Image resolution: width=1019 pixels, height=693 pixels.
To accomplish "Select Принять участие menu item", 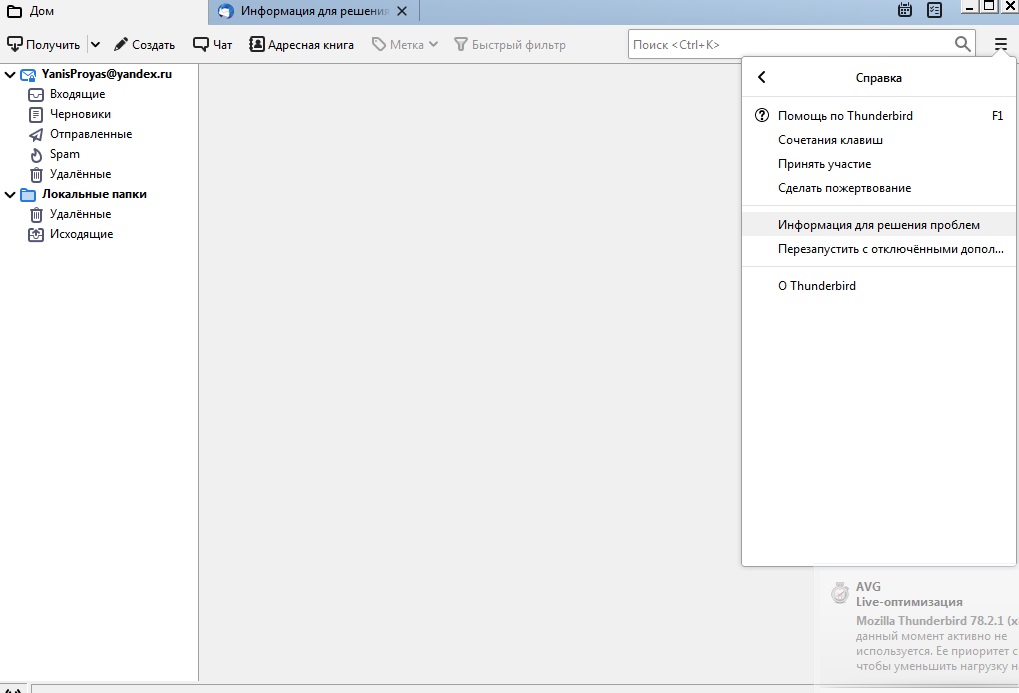I will click(x=879, y=164).
